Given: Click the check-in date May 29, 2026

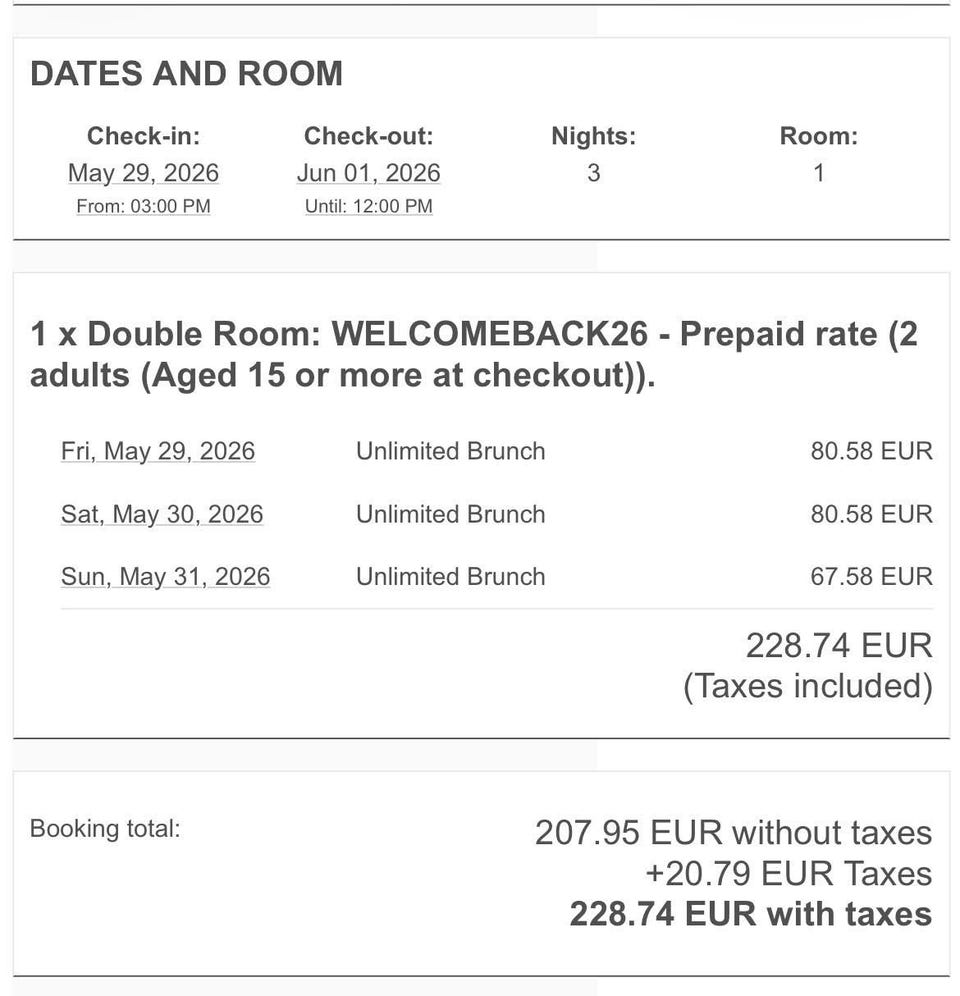Looking at the screenshot, I should 144,173.
